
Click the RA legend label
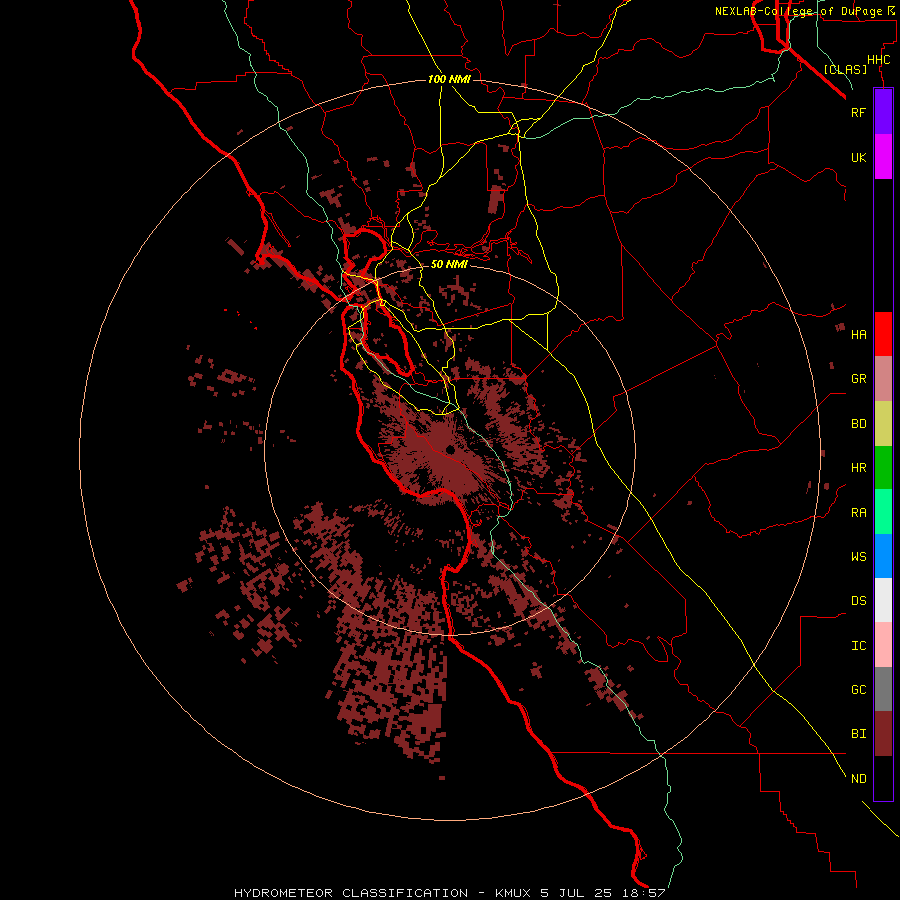click(858, 513)
